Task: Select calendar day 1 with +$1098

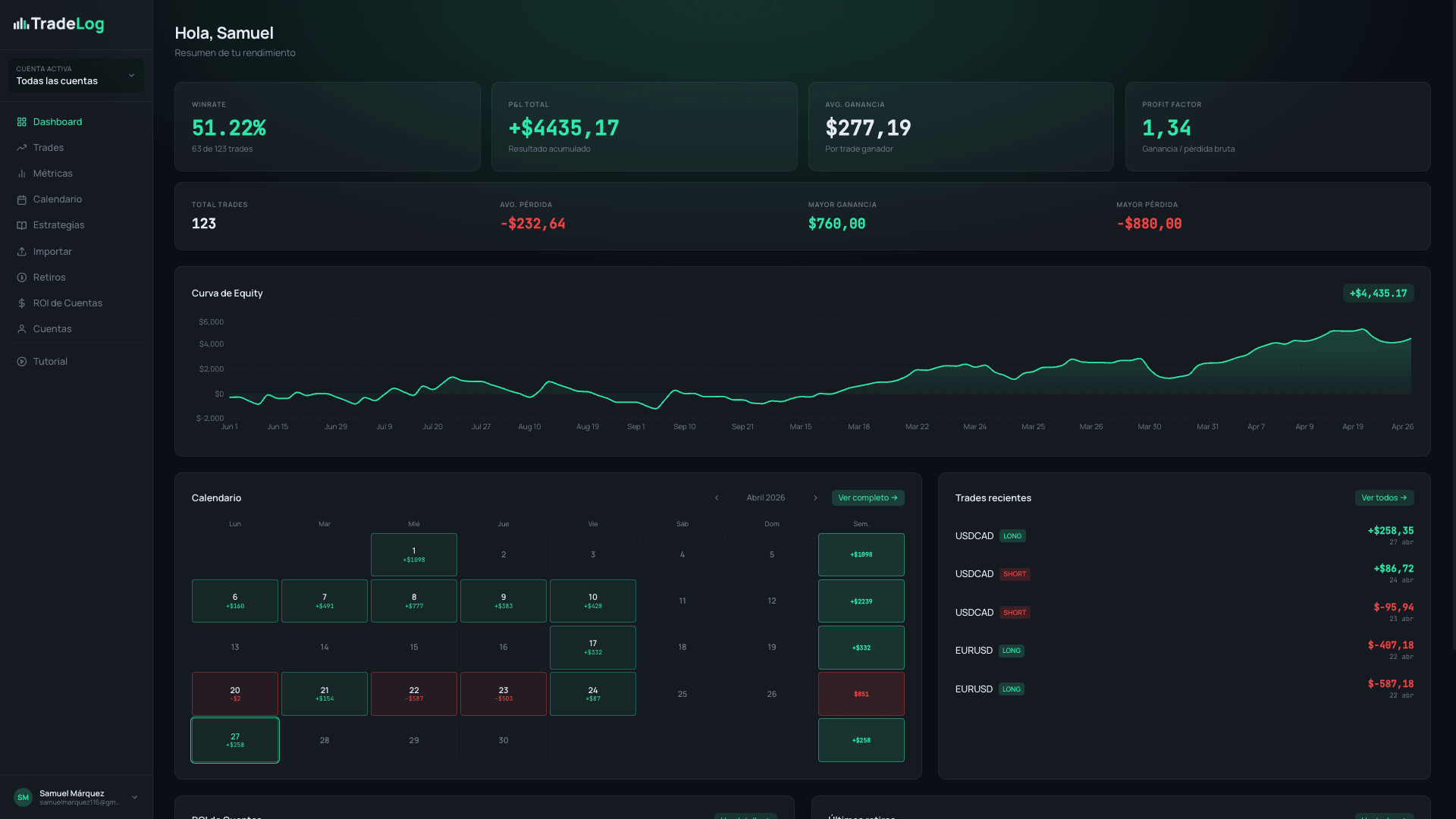Action: coord(414,555)
